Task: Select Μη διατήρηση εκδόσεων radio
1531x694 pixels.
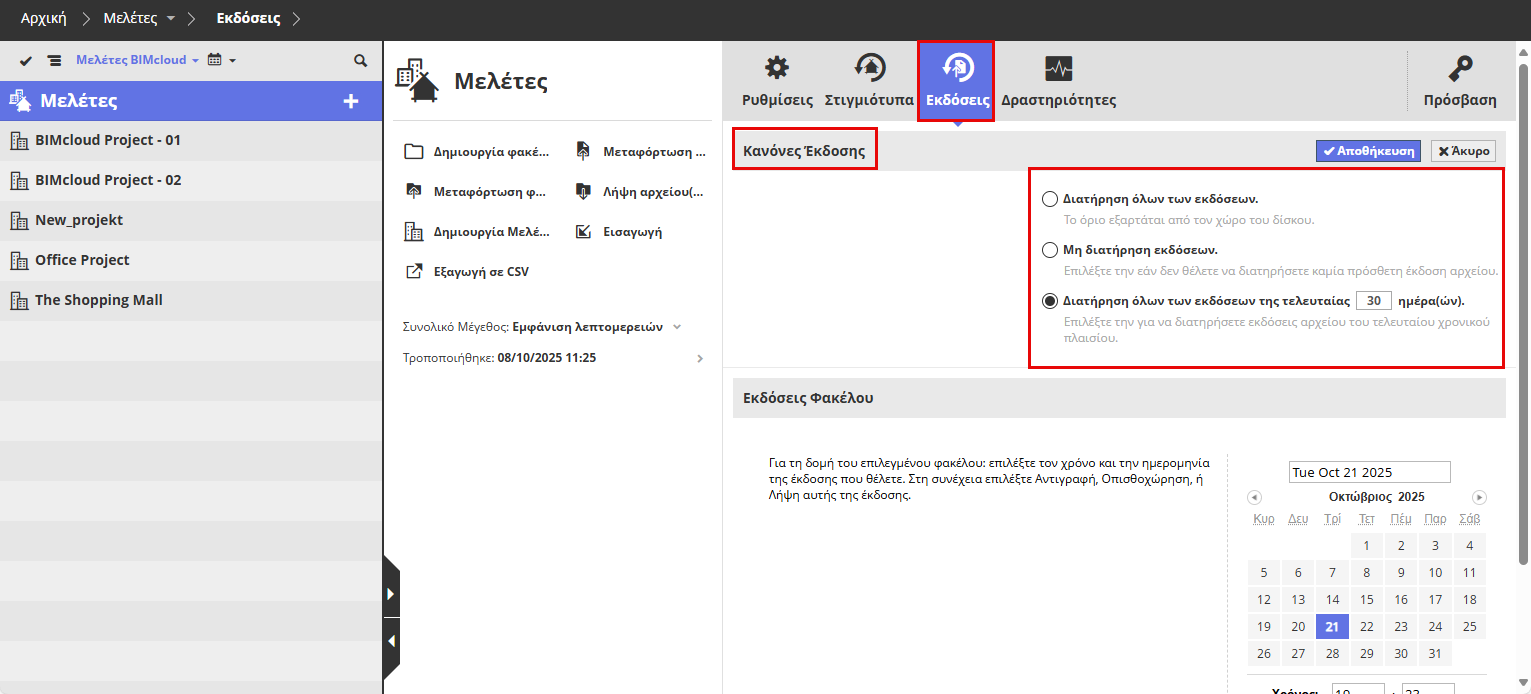Action: point(1049,249)
